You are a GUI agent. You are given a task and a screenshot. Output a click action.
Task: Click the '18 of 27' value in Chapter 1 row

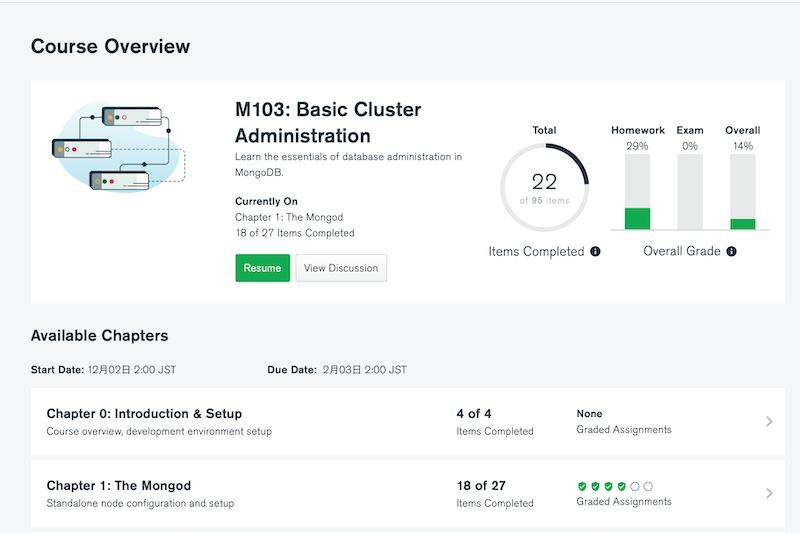(481, 486)
